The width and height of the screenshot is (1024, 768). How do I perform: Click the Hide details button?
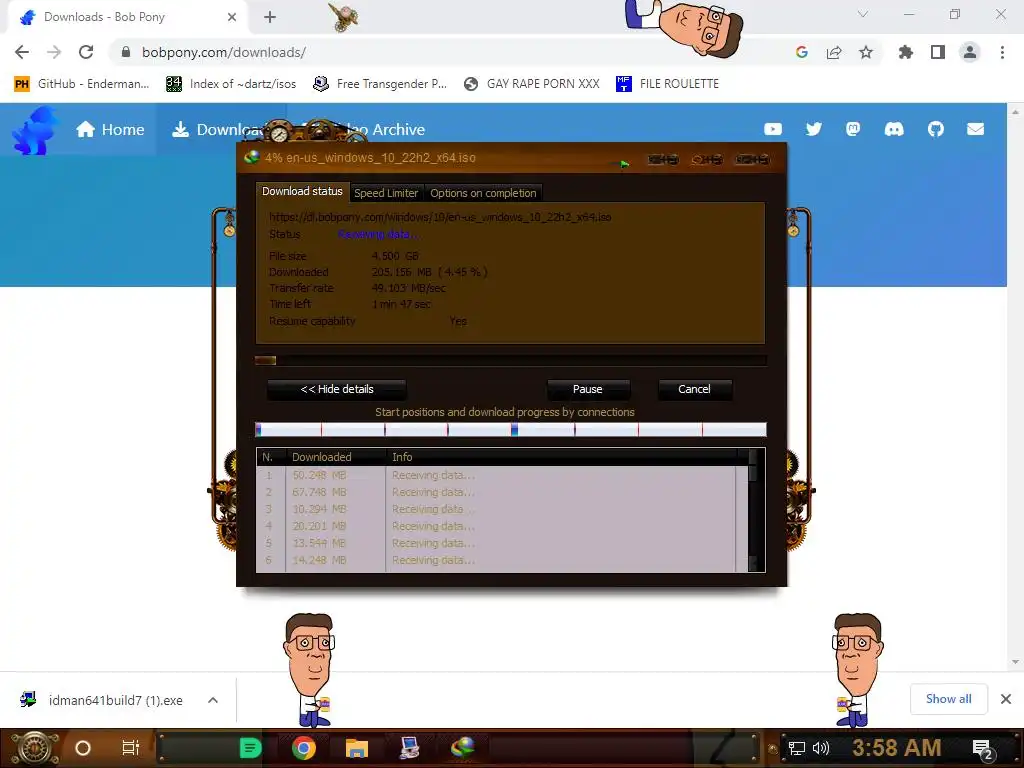(x=337, y=389)
